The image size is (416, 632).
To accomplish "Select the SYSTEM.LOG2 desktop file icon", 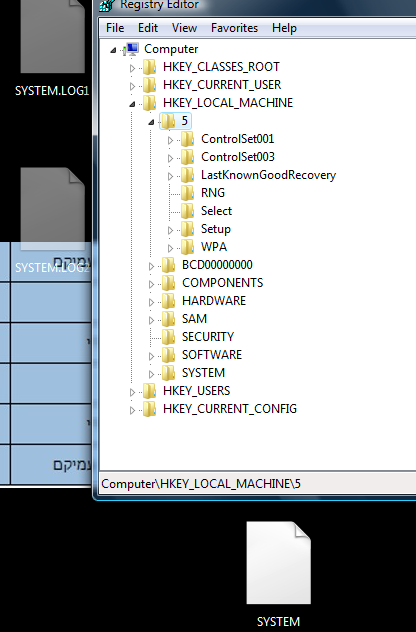I will (53, 209).
